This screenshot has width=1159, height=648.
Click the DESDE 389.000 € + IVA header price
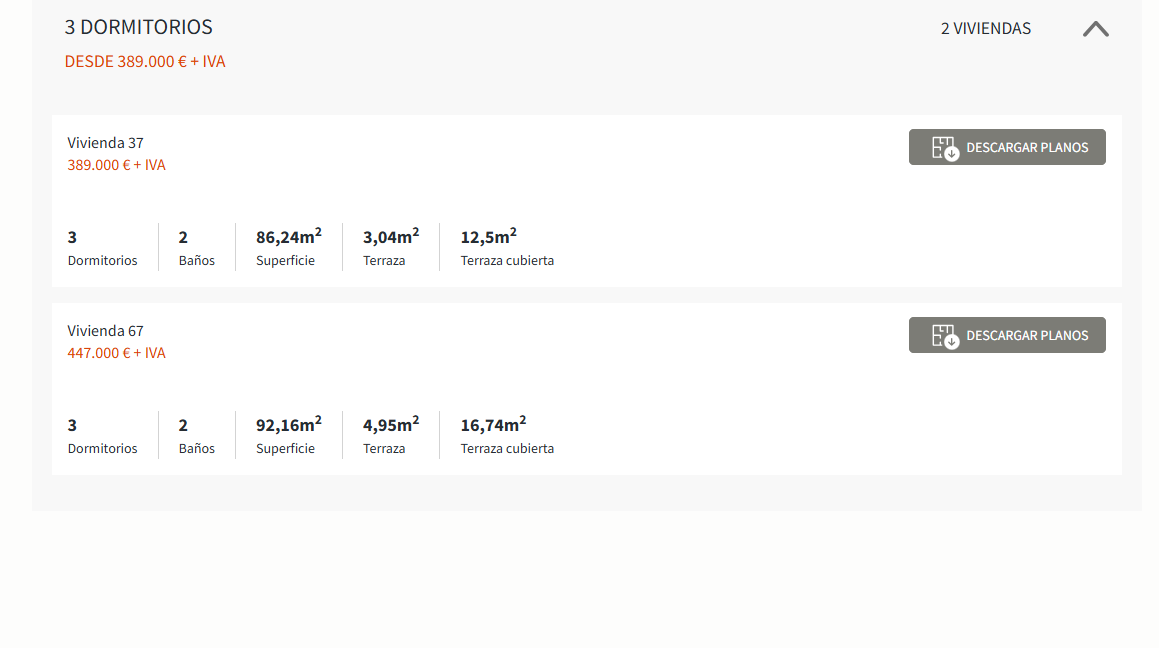[x=145, y=61]
